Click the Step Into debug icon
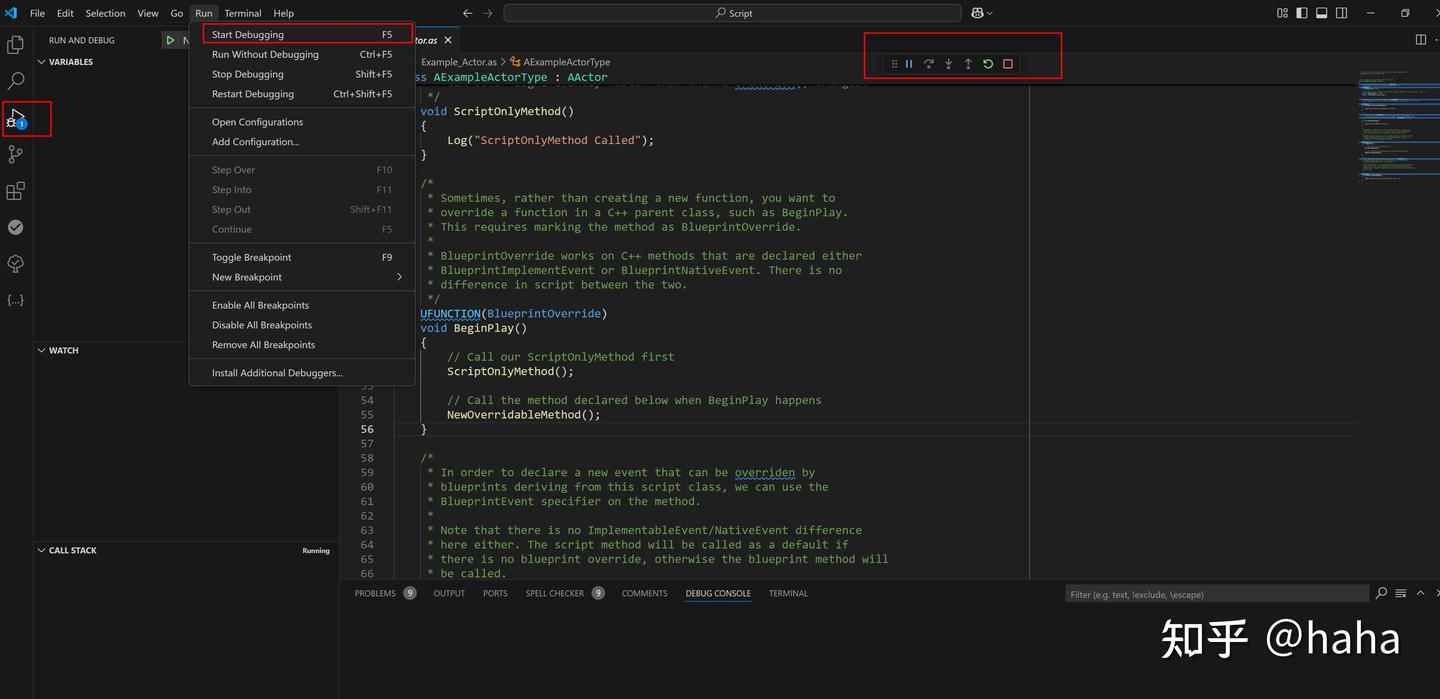 click(x=948, y=63)
